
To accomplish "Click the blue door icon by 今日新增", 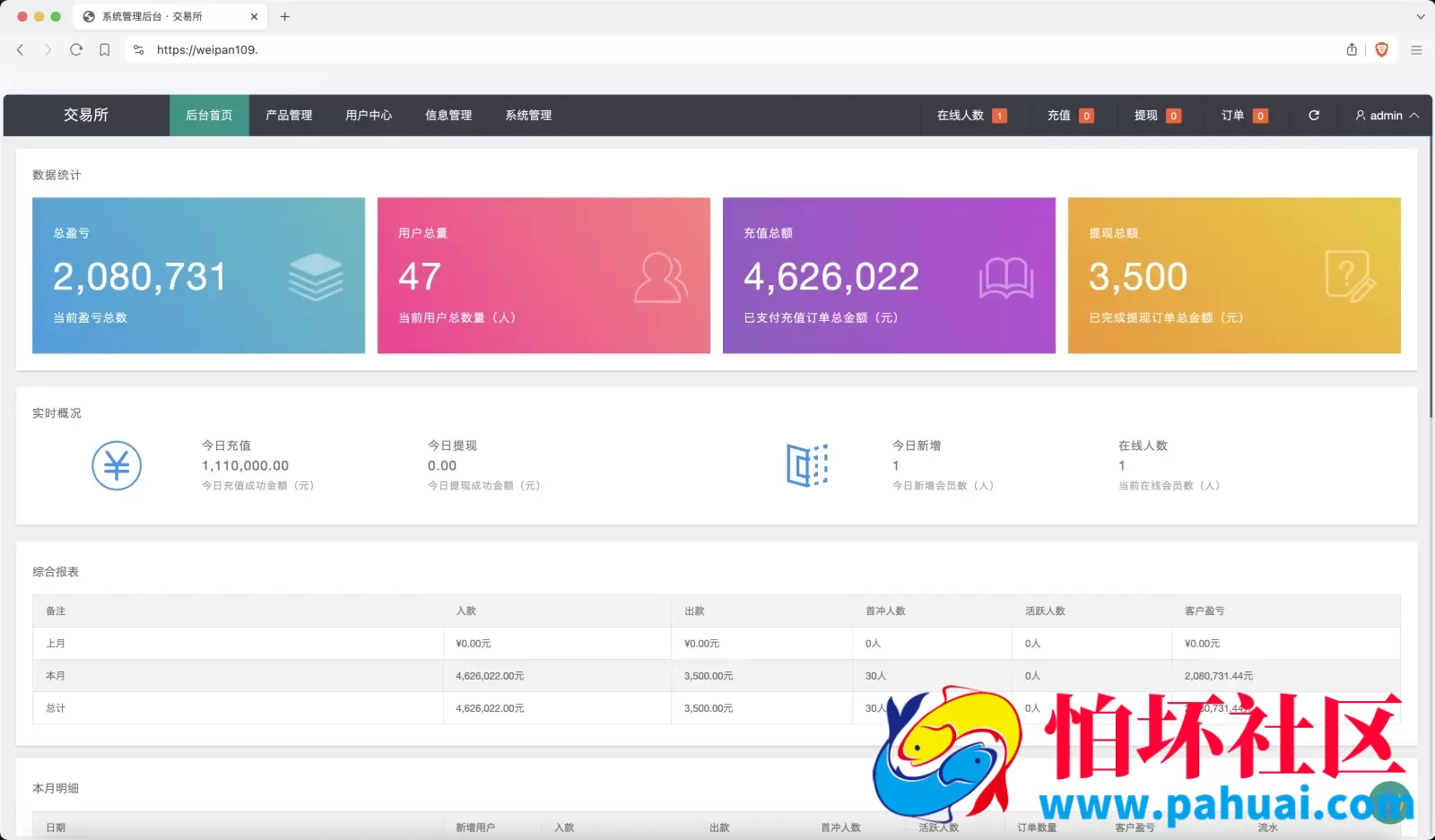I will point(807,465).
